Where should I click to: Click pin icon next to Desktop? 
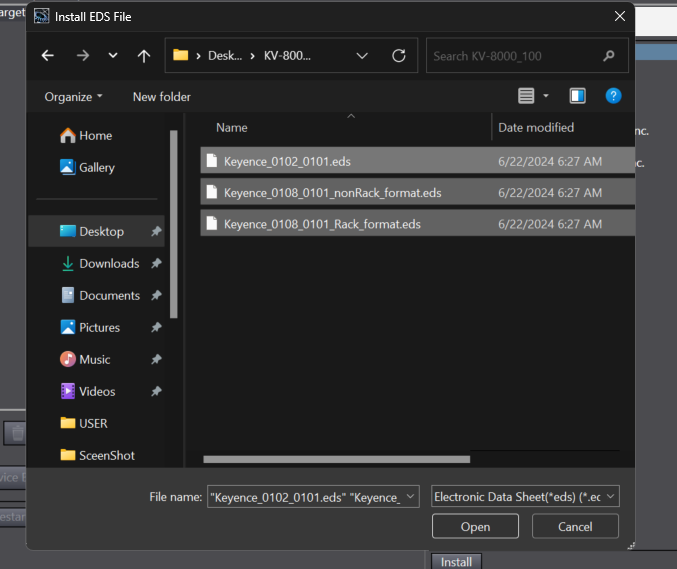click(x=156, y=231)
